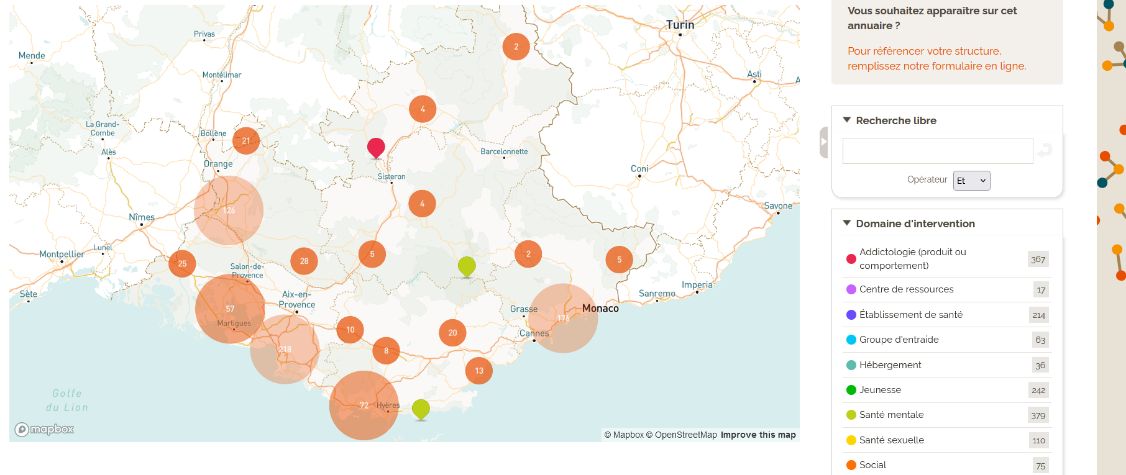Click the purple Centre de ressources color dot
The image size is (1126, 475).
pyautogui.click(x=851, y=290)
